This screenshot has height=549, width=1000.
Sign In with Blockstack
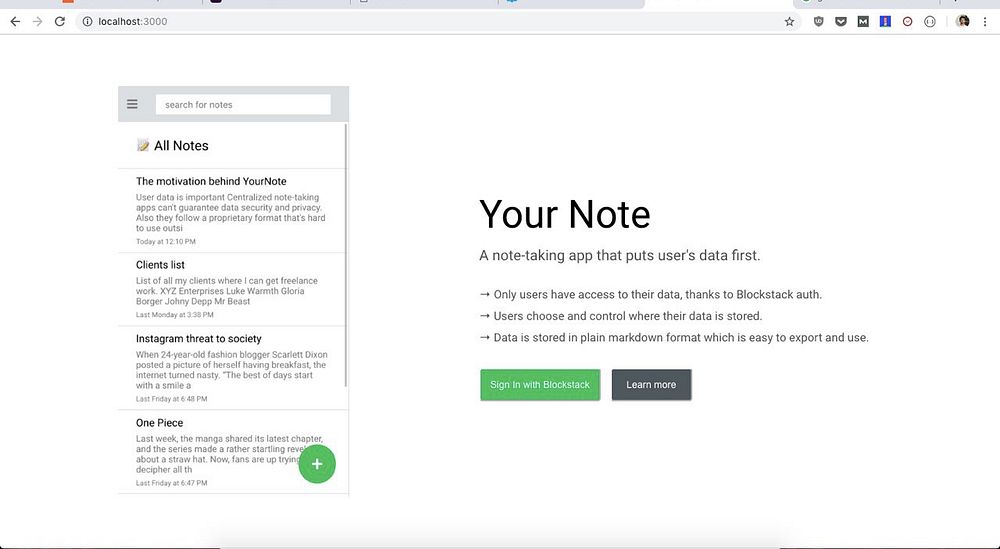(540, 384)
